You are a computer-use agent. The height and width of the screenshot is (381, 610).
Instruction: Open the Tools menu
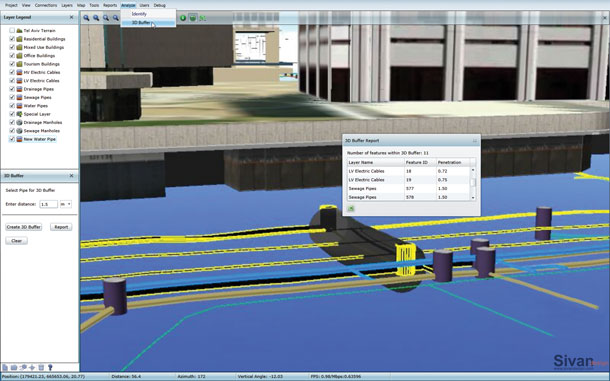pos(94,5)
